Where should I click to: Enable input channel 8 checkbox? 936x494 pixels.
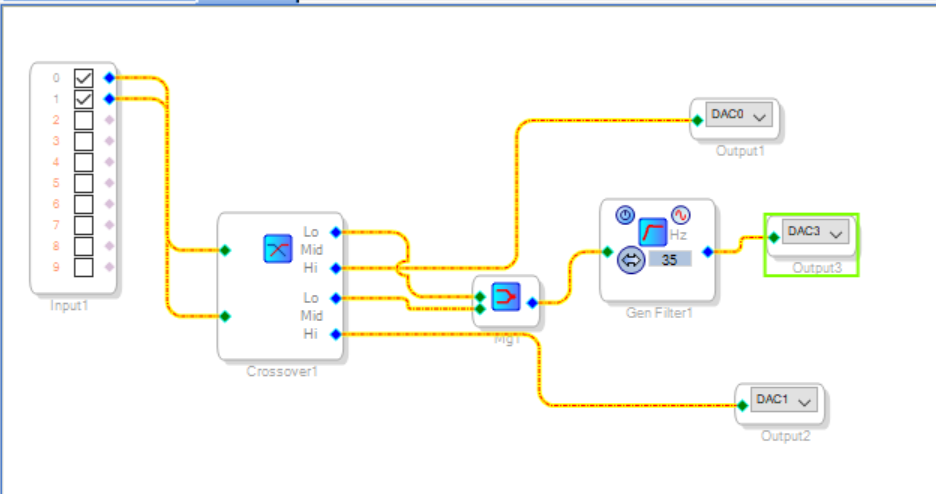(x=84, y=246)
